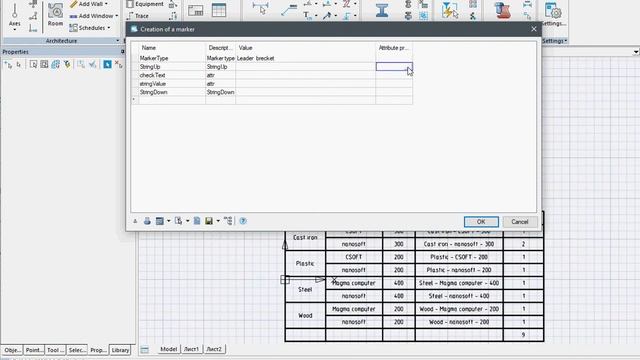
Task: Switch to the Лист2 layout tab
Action: 214,349
